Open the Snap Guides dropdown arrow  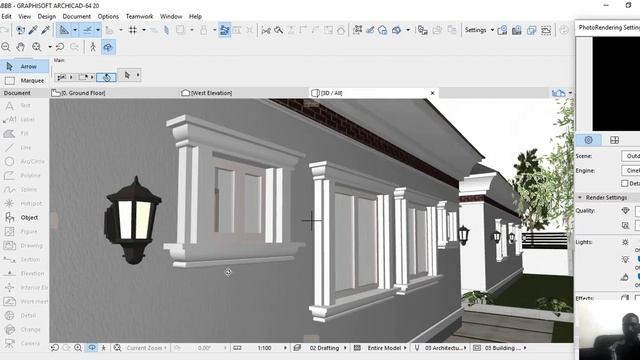point(98,30)
